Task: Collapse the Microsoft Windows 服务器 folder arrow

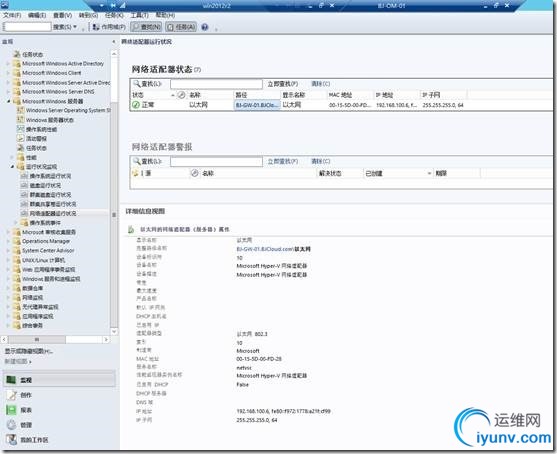Action: click(9, 101)
